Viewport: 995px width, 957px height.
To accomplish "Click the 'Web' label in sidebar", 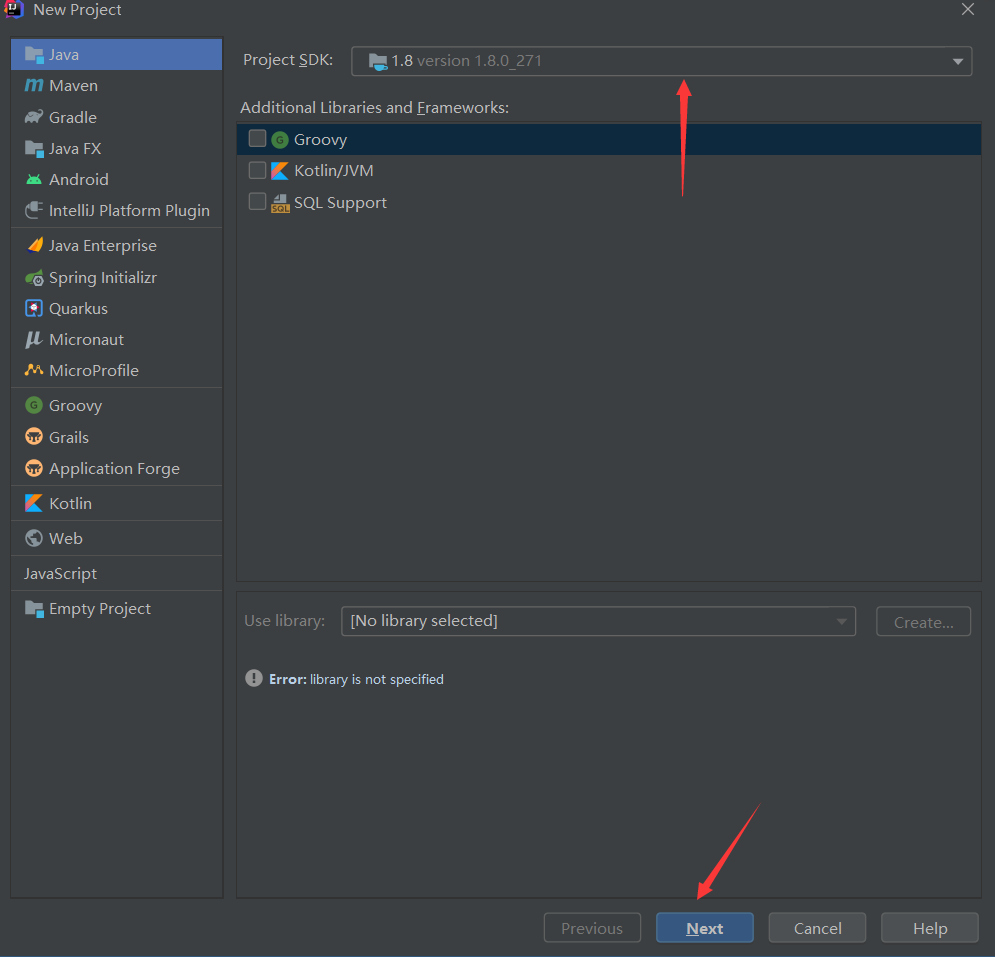I will [x=66, y=538].
